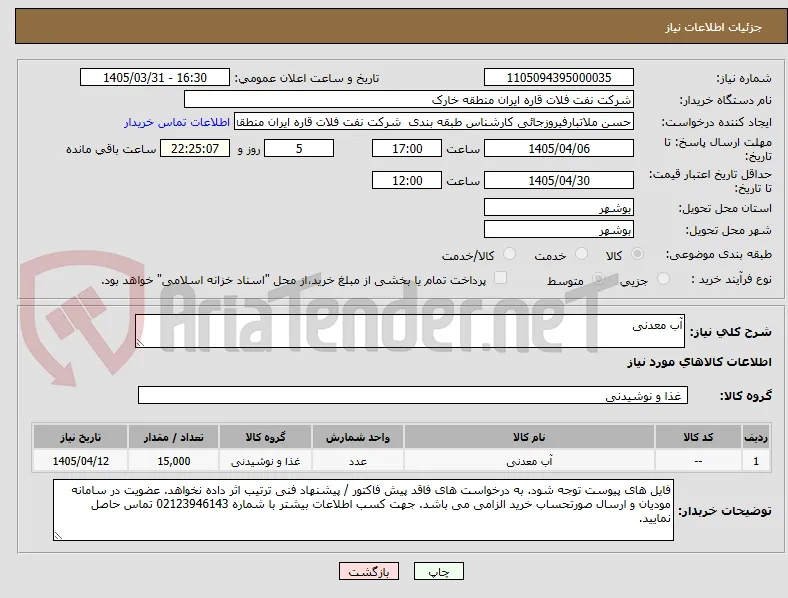Select the کالا radio button
The width and height of the screenshot is (788, 598).
(x=637, y=254)
